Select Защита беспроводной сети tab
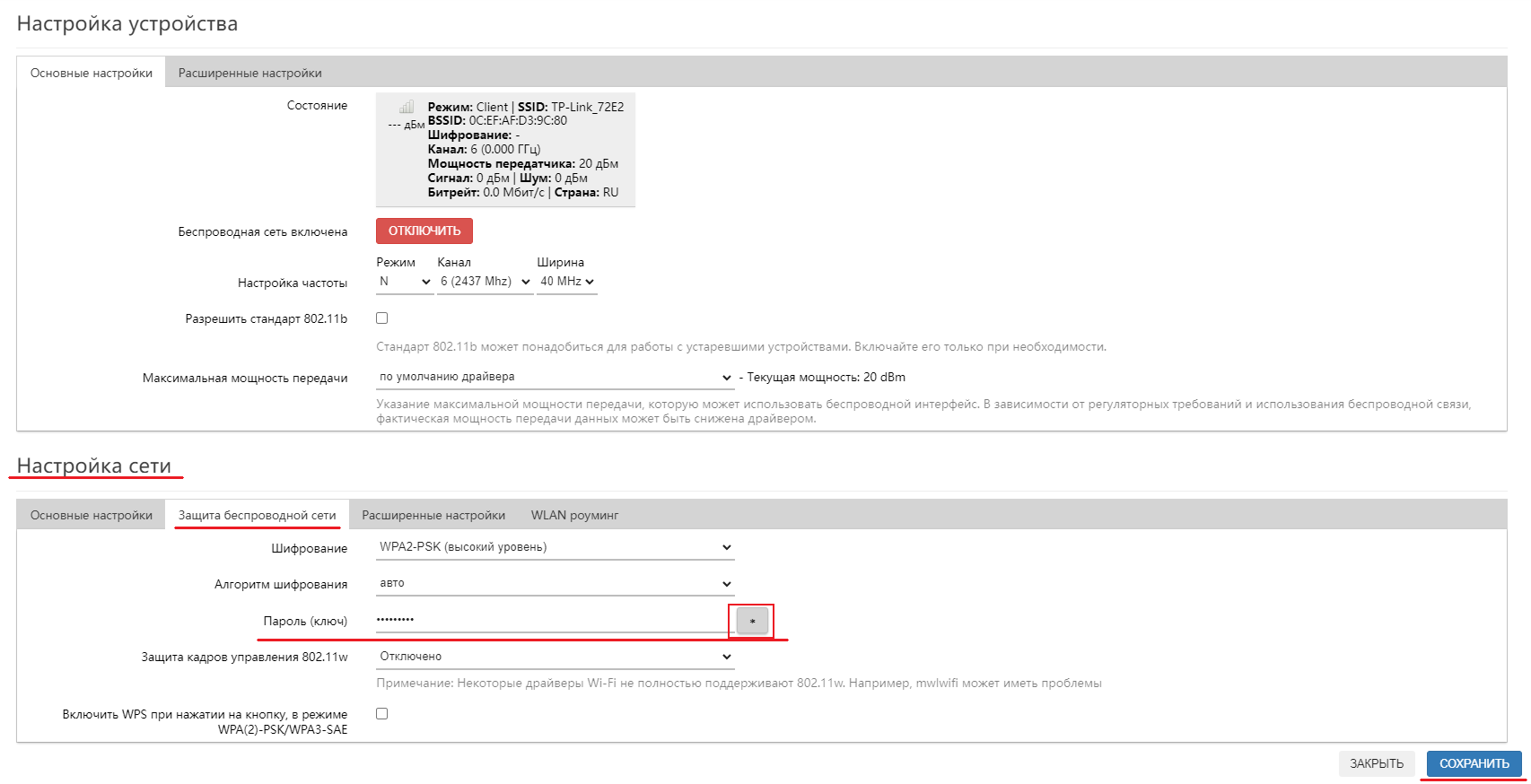Image resolution: width=1531 pixels, height=784 pixels. (x=257, y=515)
